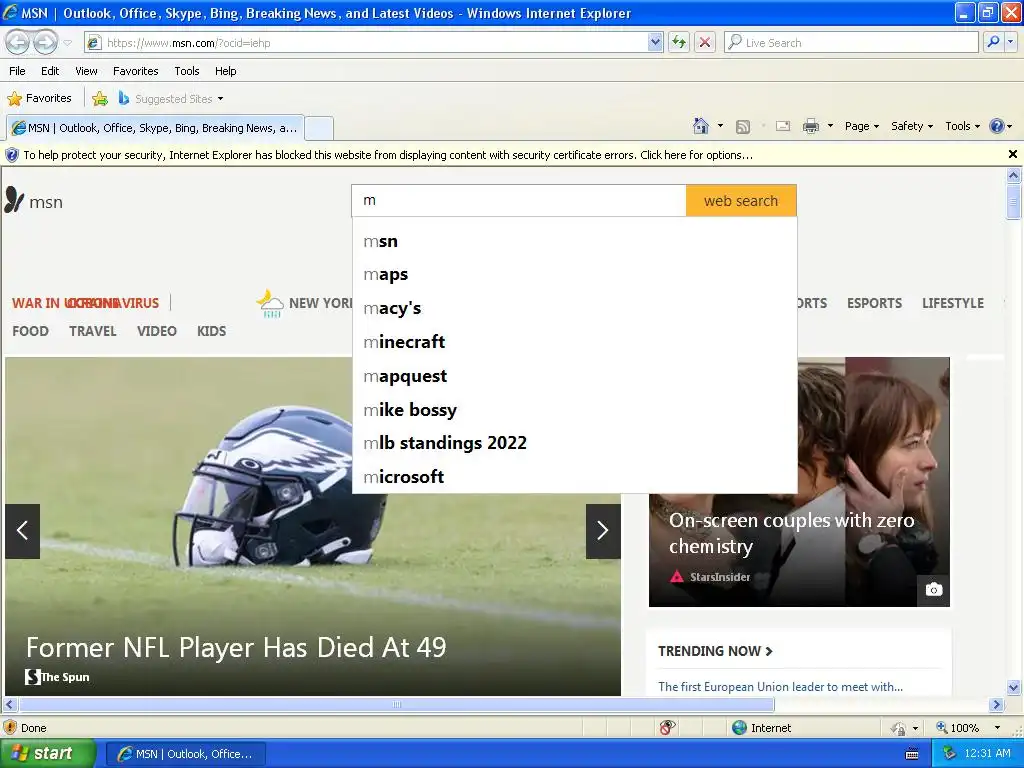Open the LIFESTYLE navigation link

tap(953, 303)
